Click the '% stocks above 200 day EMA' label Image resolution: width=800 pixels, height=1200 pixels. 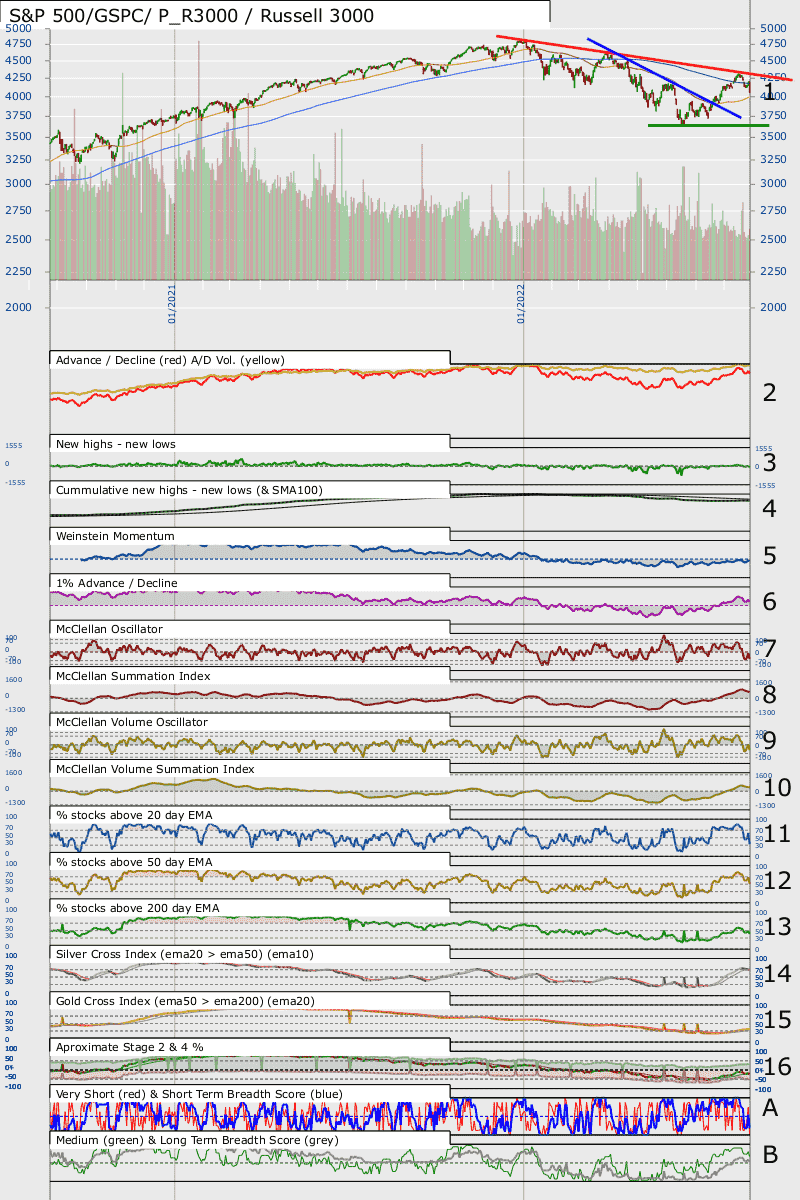[x=137, y=908]
